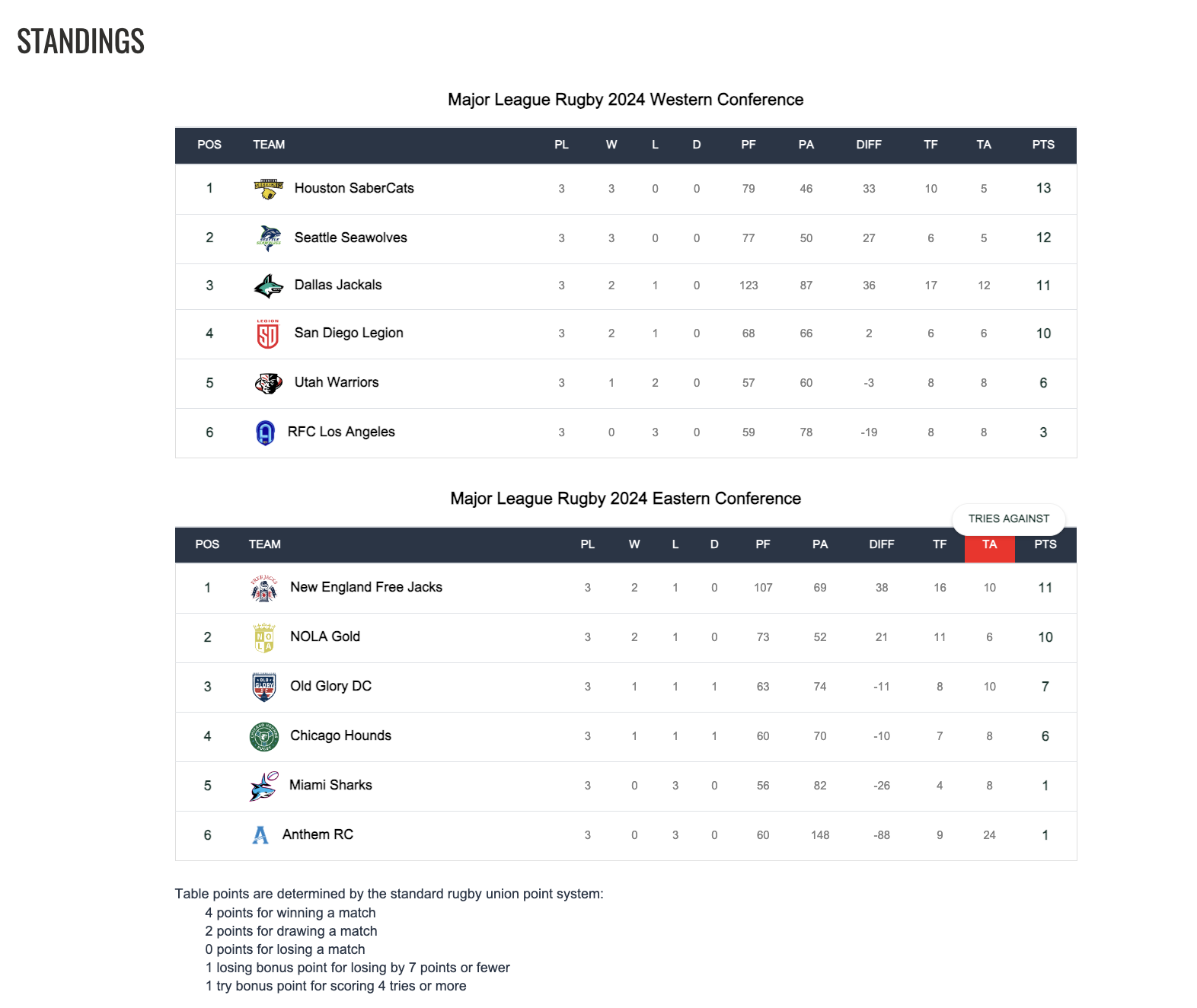Open the Utah Warriors logo
The width and height of the screenshot is (1197, 1008).
269,383
